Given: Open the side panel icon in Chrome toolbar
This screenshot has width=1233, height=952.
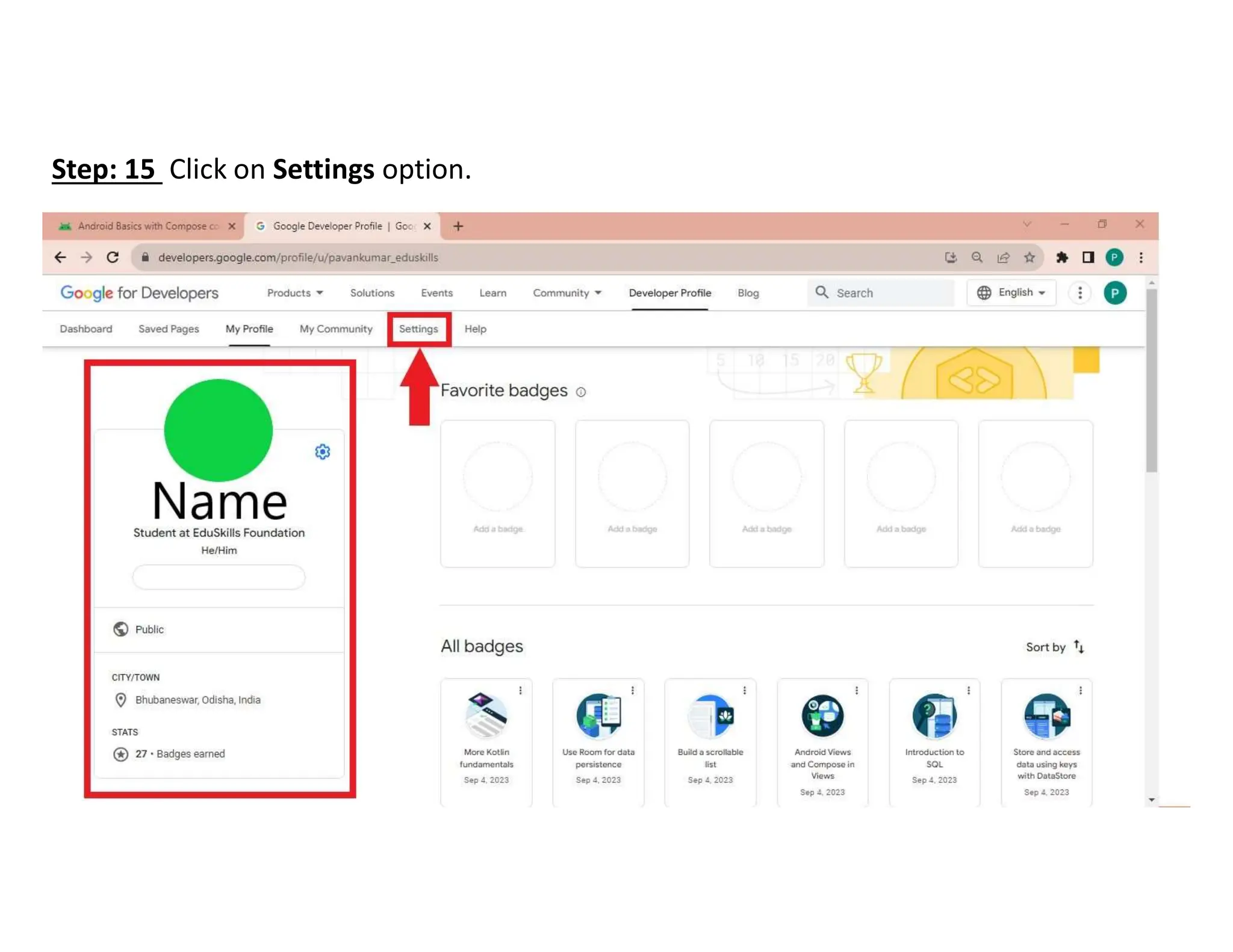Looking at the screenshot, I should pos(1088,258).
